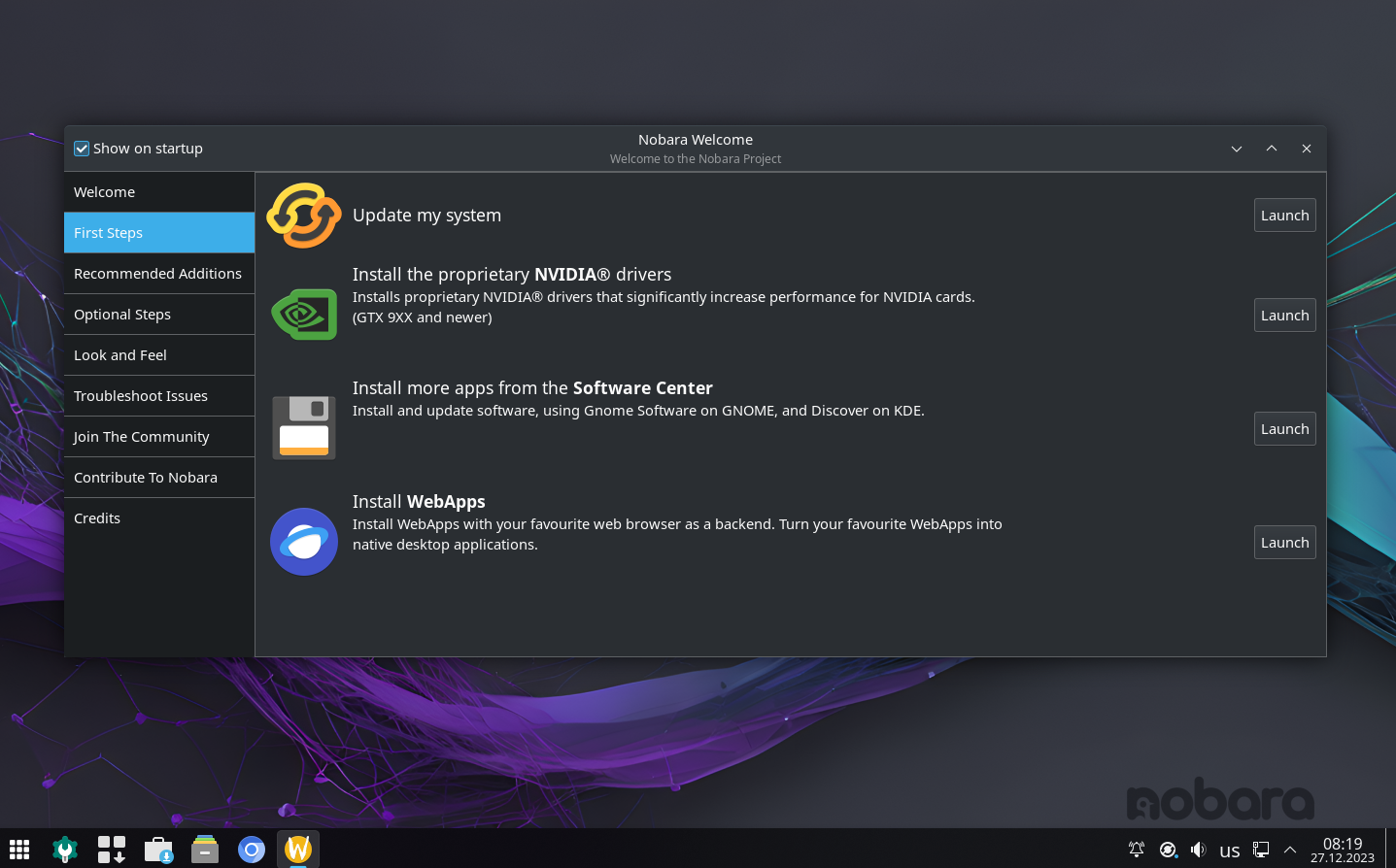The image size is (1396, 868).
Task: Open the file manager drawer icon in taskbar
Action: pos(205,850)
